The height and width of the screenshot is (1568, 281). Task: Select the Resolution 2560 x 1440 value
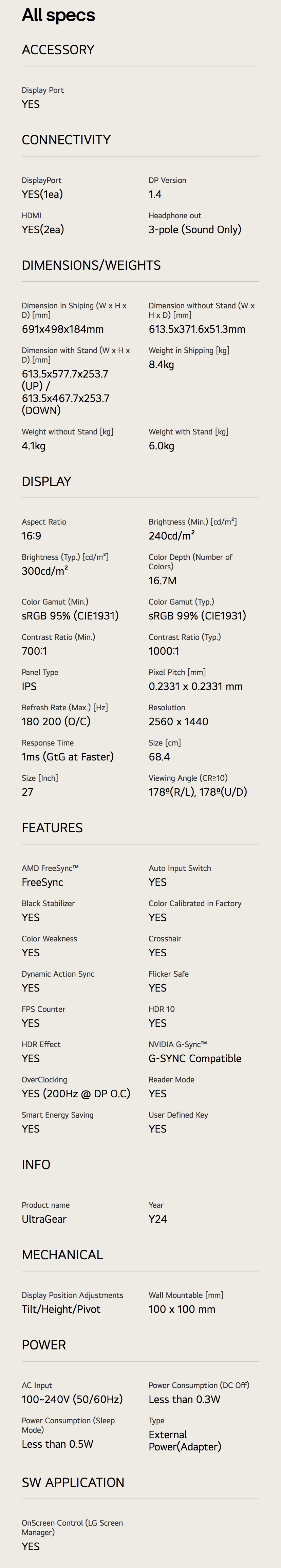tap(179, 721)
